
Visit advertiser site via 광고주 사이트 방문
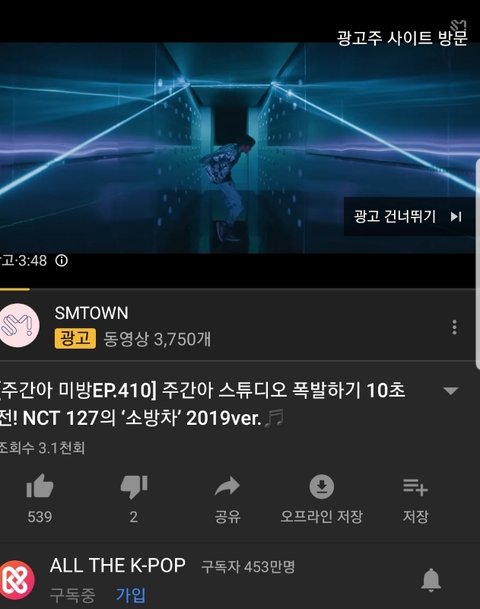[402, 38]
